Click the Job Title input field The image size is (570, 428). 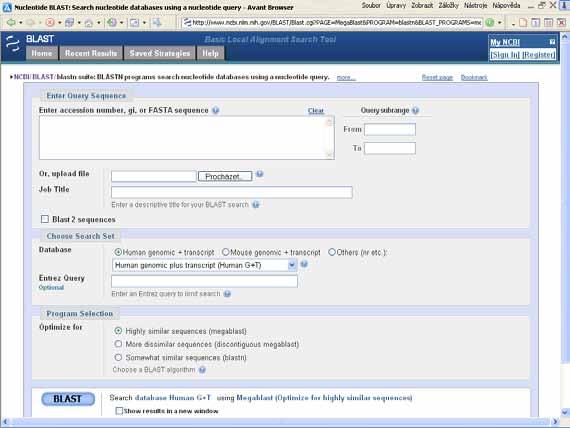tap(232, 192)
